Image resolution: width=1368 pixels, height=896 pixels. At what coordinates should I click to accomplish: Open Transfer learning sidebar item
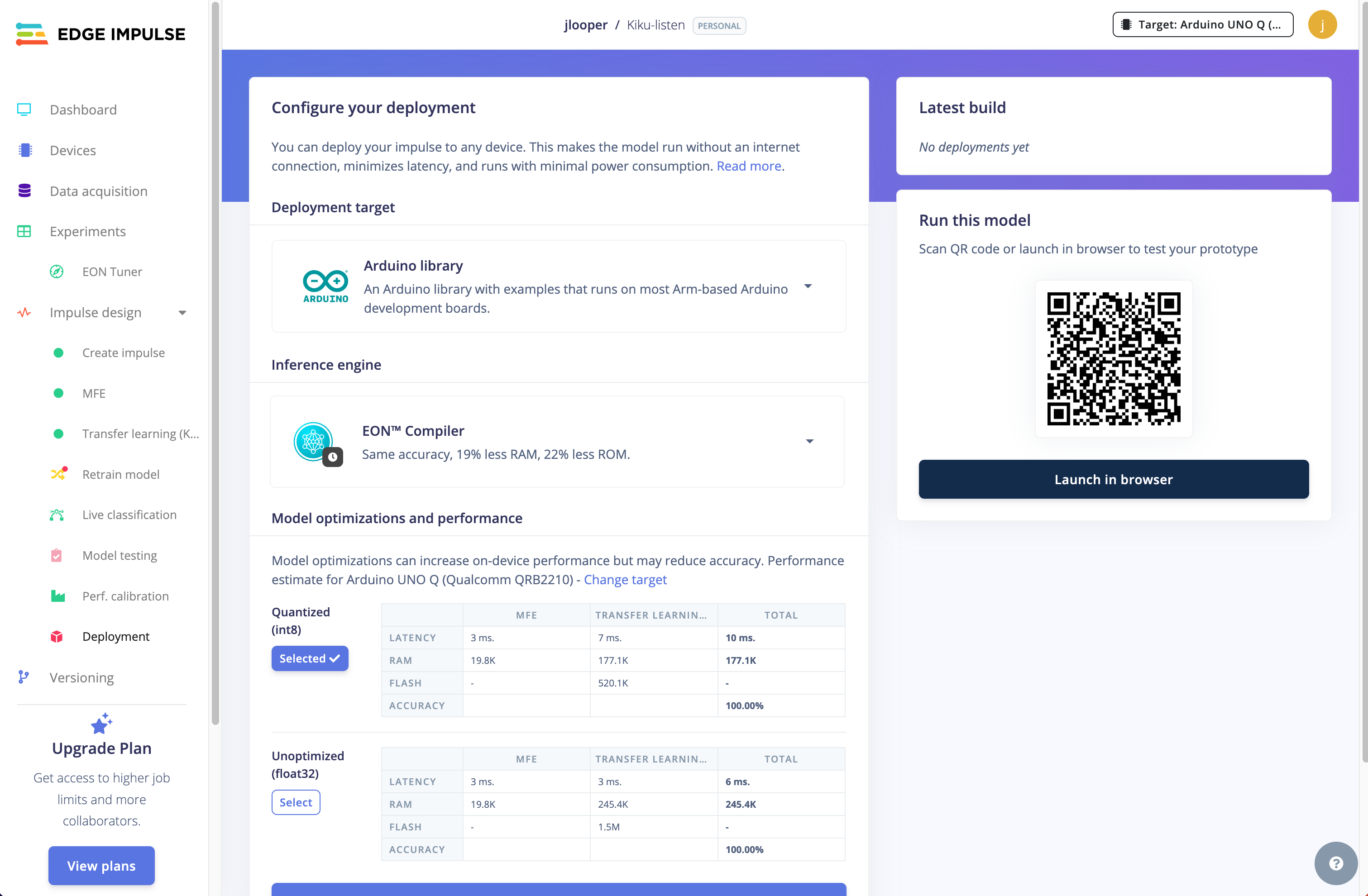tap(141, 434)
